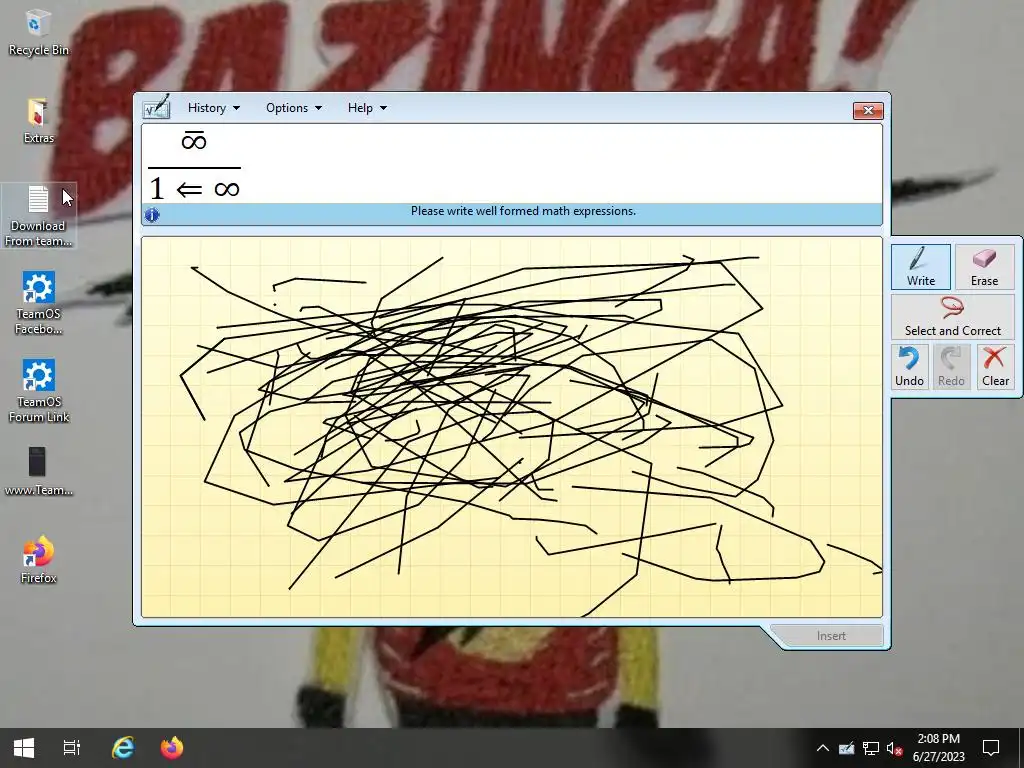
Task: Click the History dropdown arrow
Action: tap(236, 108)
